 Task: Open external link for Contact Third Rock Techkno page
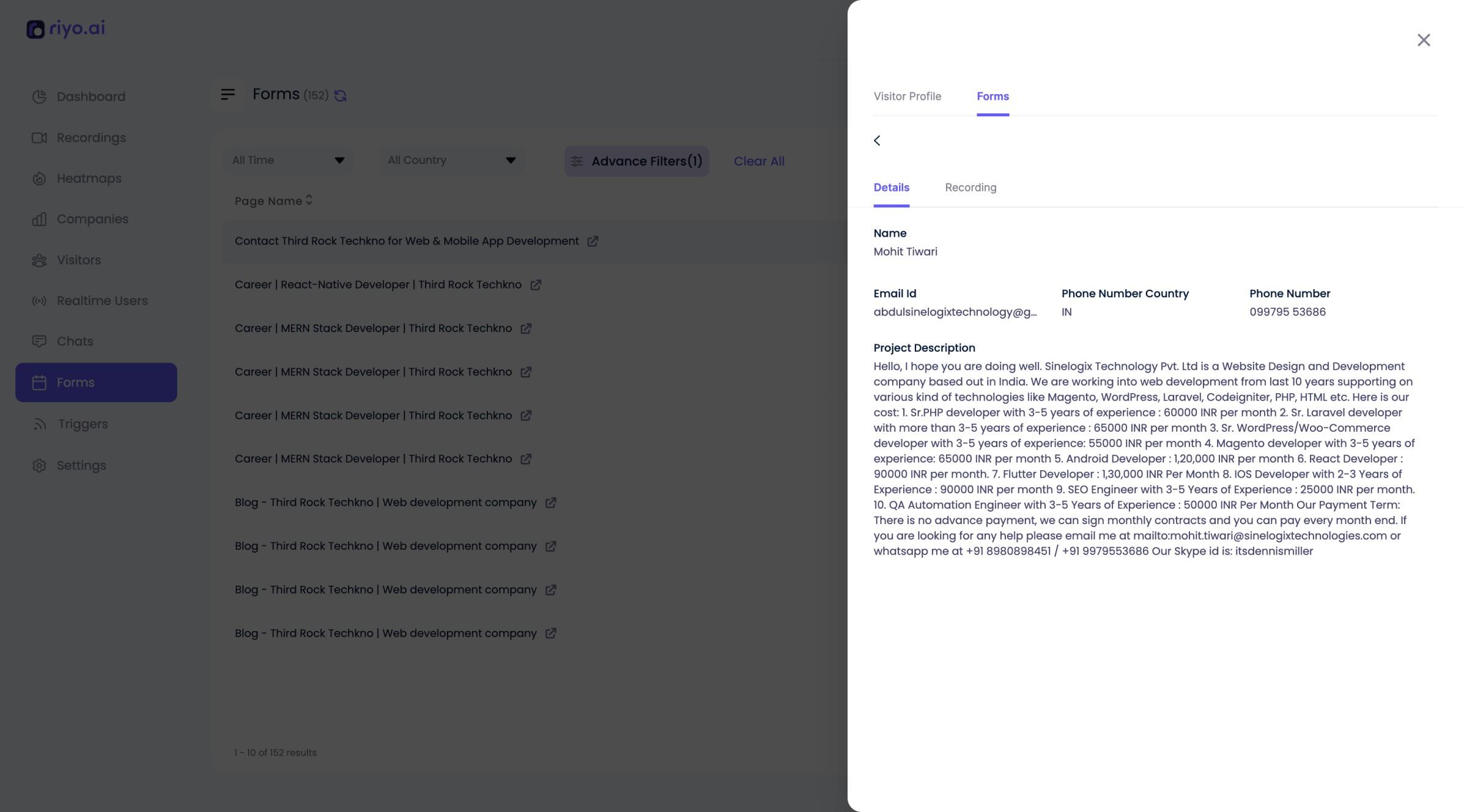(593, 241)
